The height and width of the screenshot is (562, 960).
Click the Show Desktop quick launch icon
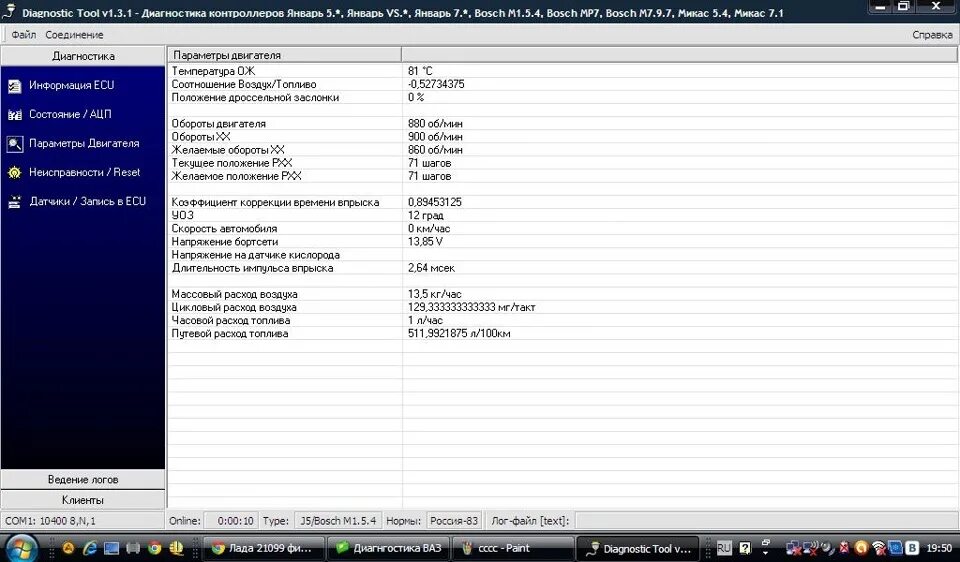[111, 548]
